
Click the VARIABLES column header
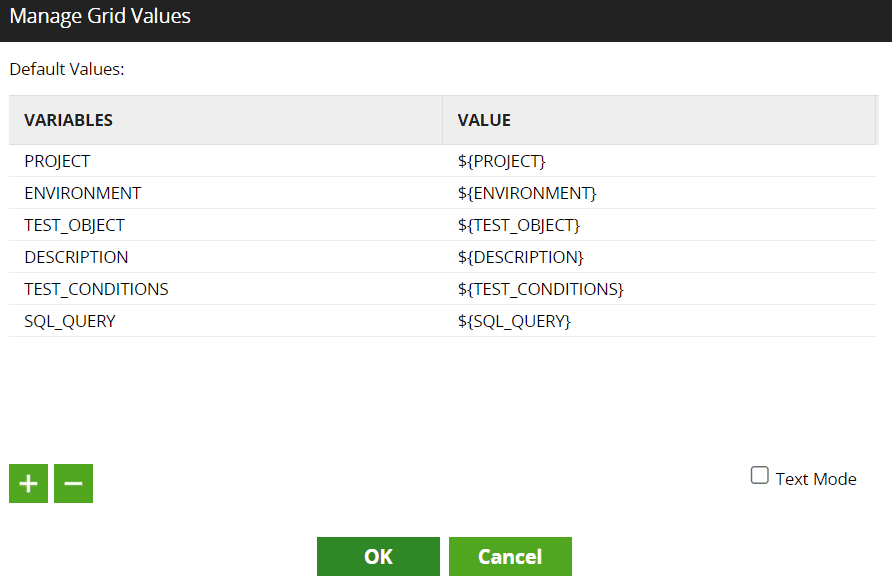click(68, 120)
